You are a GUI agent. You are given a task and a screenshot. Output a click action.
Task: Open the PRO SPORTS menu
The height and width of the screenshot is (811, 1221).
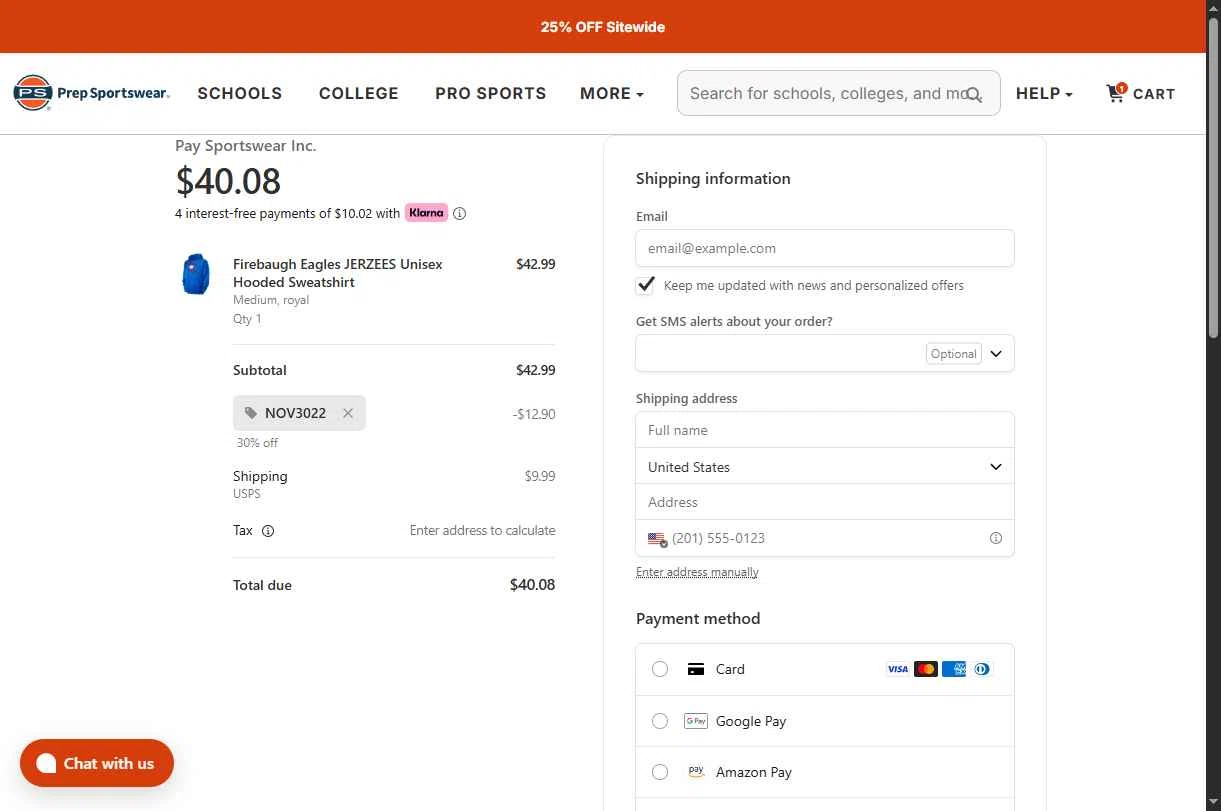[x=491, y=93]
